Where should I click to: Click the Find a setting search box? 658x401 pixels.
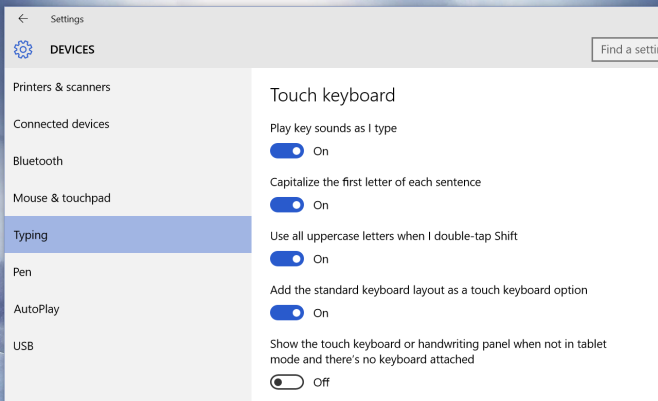click(x=625, y=49)
